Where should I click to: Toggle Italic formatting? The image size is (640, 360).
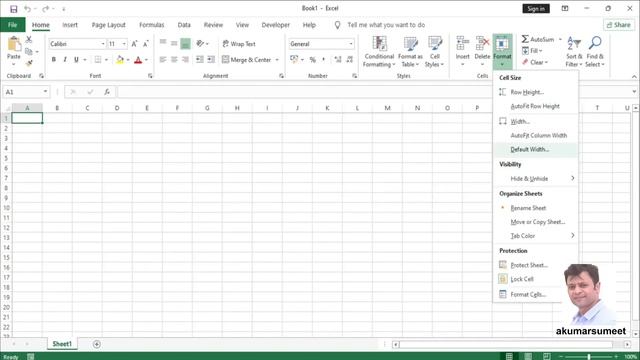[65, 60]
